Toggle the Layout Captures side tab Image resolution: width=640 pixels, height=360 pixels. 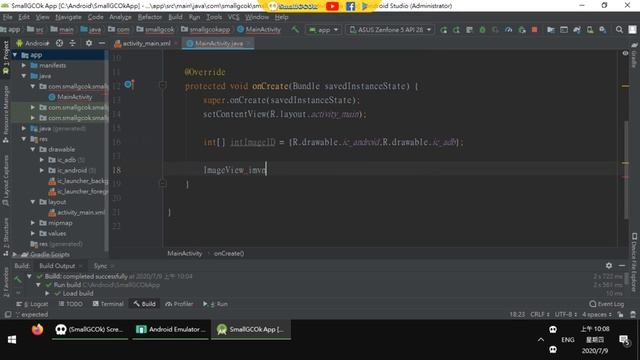(x=6, y=181)
